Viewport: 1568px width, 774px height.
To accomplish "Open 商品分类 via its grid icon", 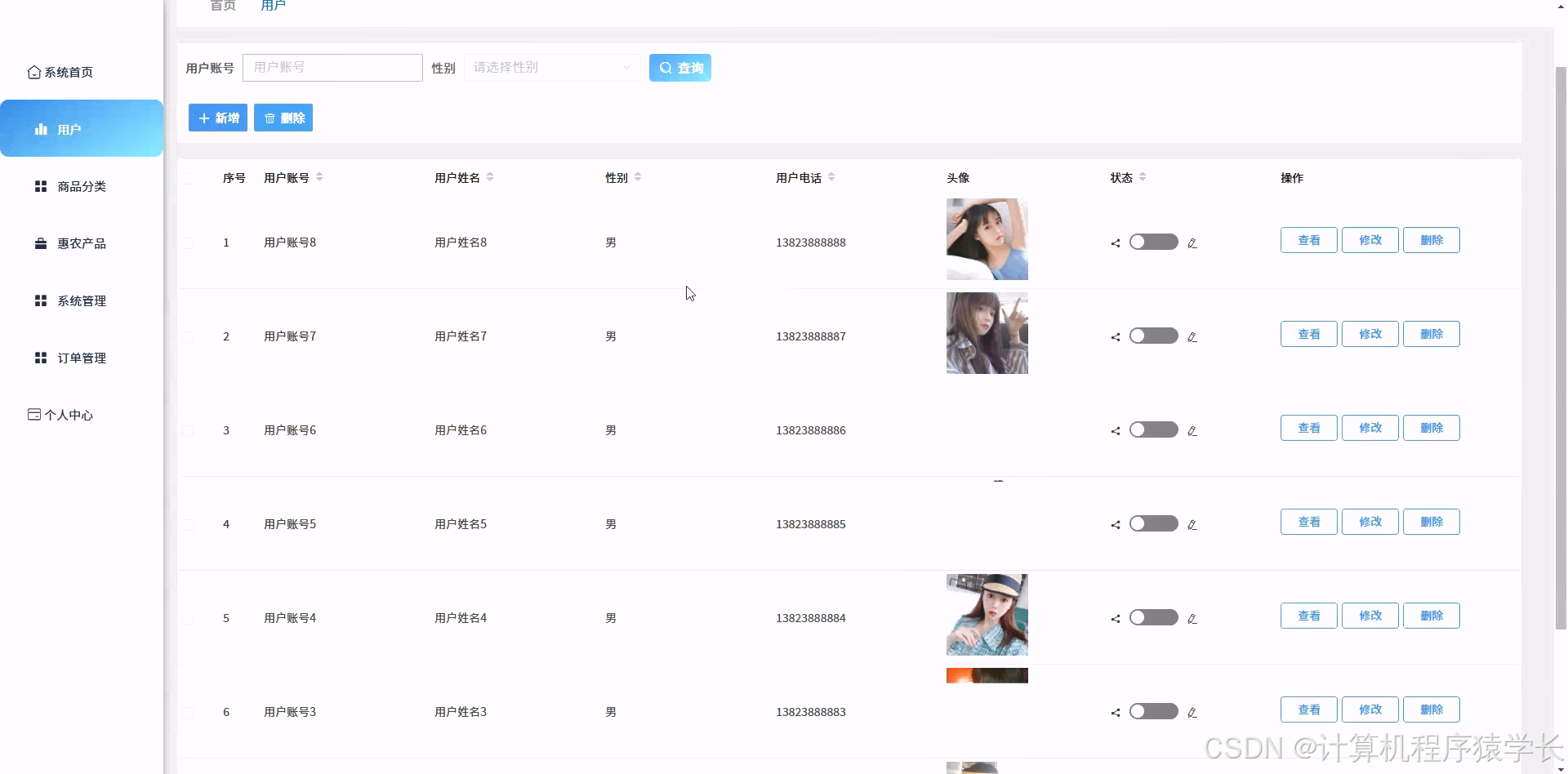I will [x=41, y=186].
